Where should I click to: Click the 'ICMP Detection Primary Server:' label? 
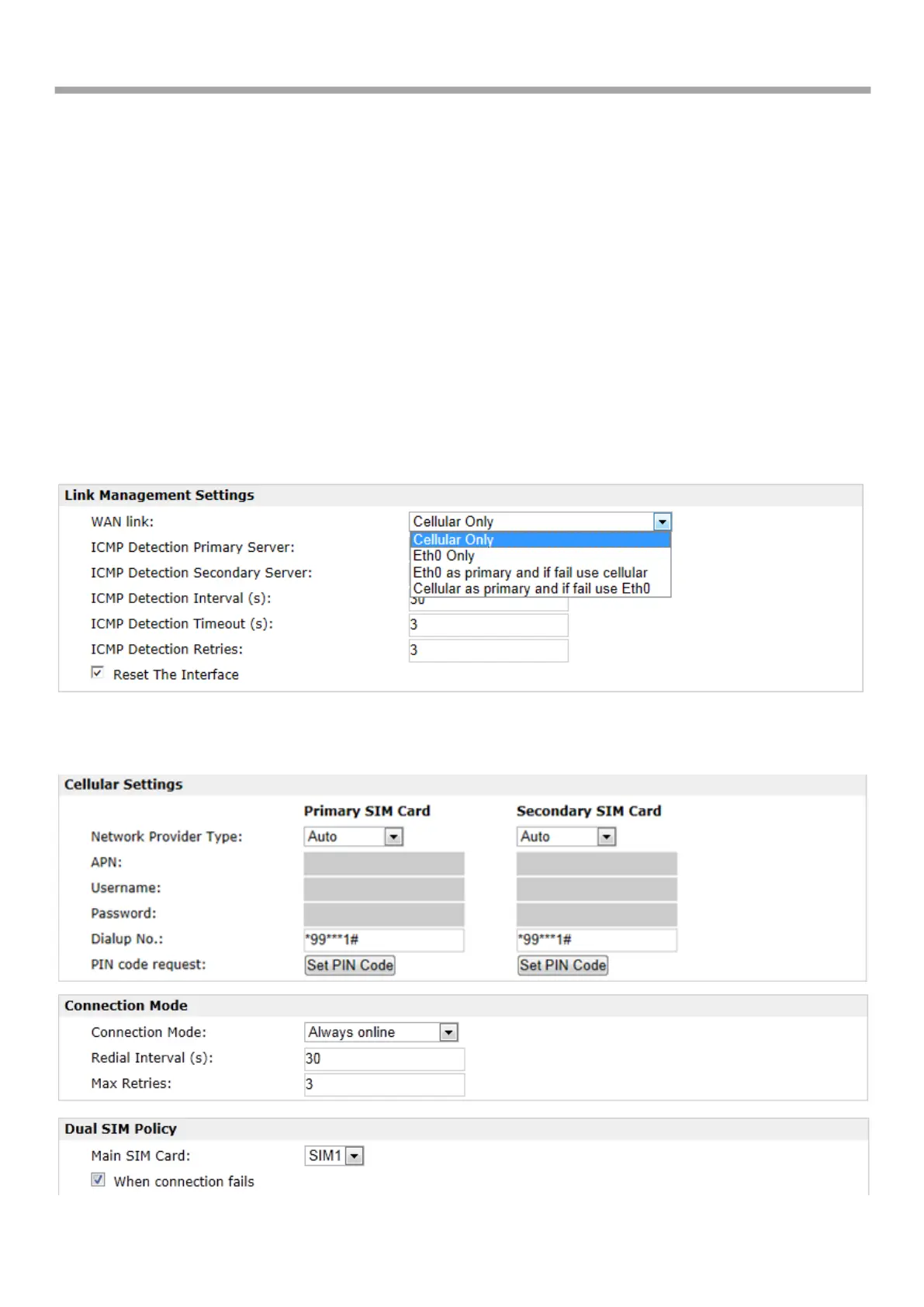(x=192, y=547)
